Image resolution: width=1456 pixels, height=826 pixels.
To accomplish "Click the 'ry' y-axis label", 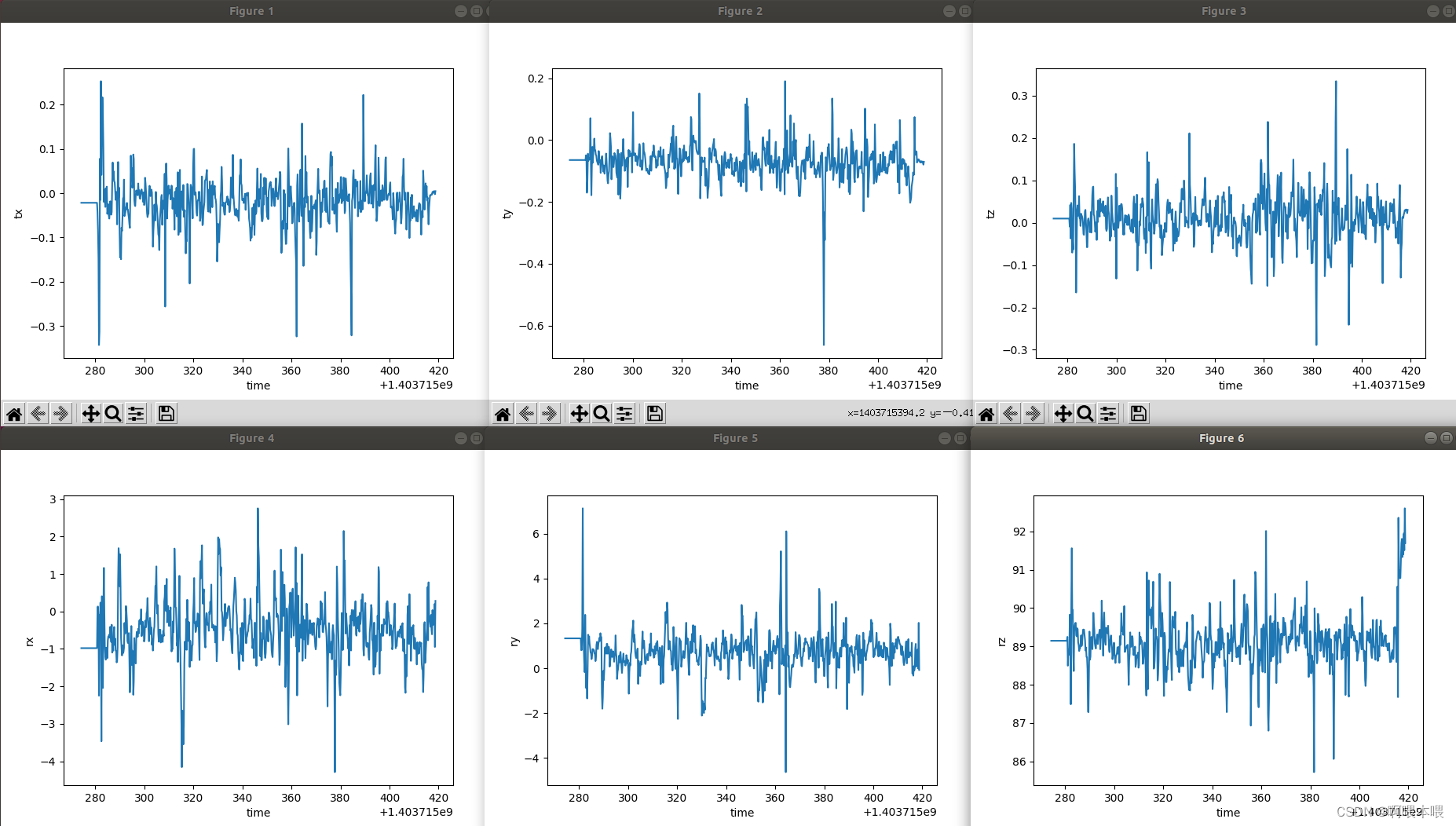I will click(514, 641).
